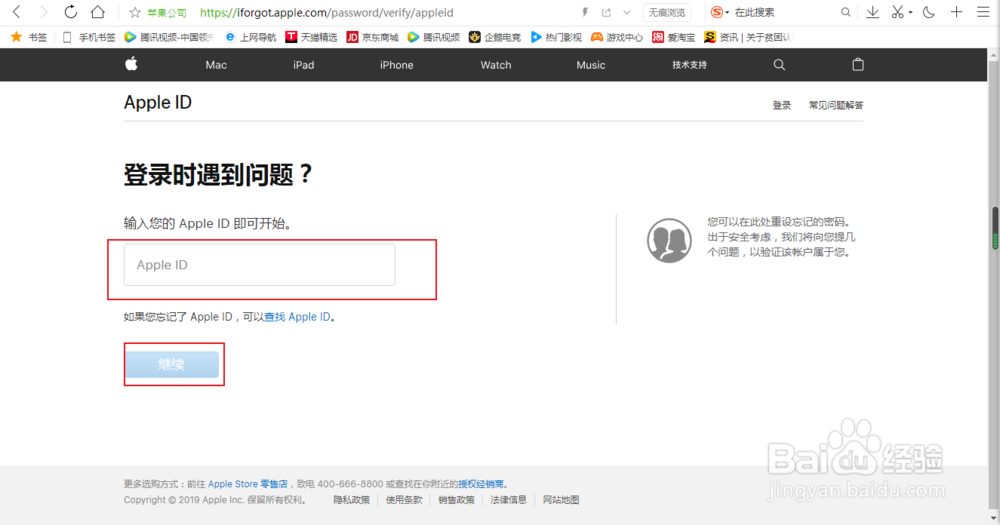The height and width of the screenshot is (525, 1000).
Task: Click the Apple ID page heading link
Action: click(x=158, y=103)
